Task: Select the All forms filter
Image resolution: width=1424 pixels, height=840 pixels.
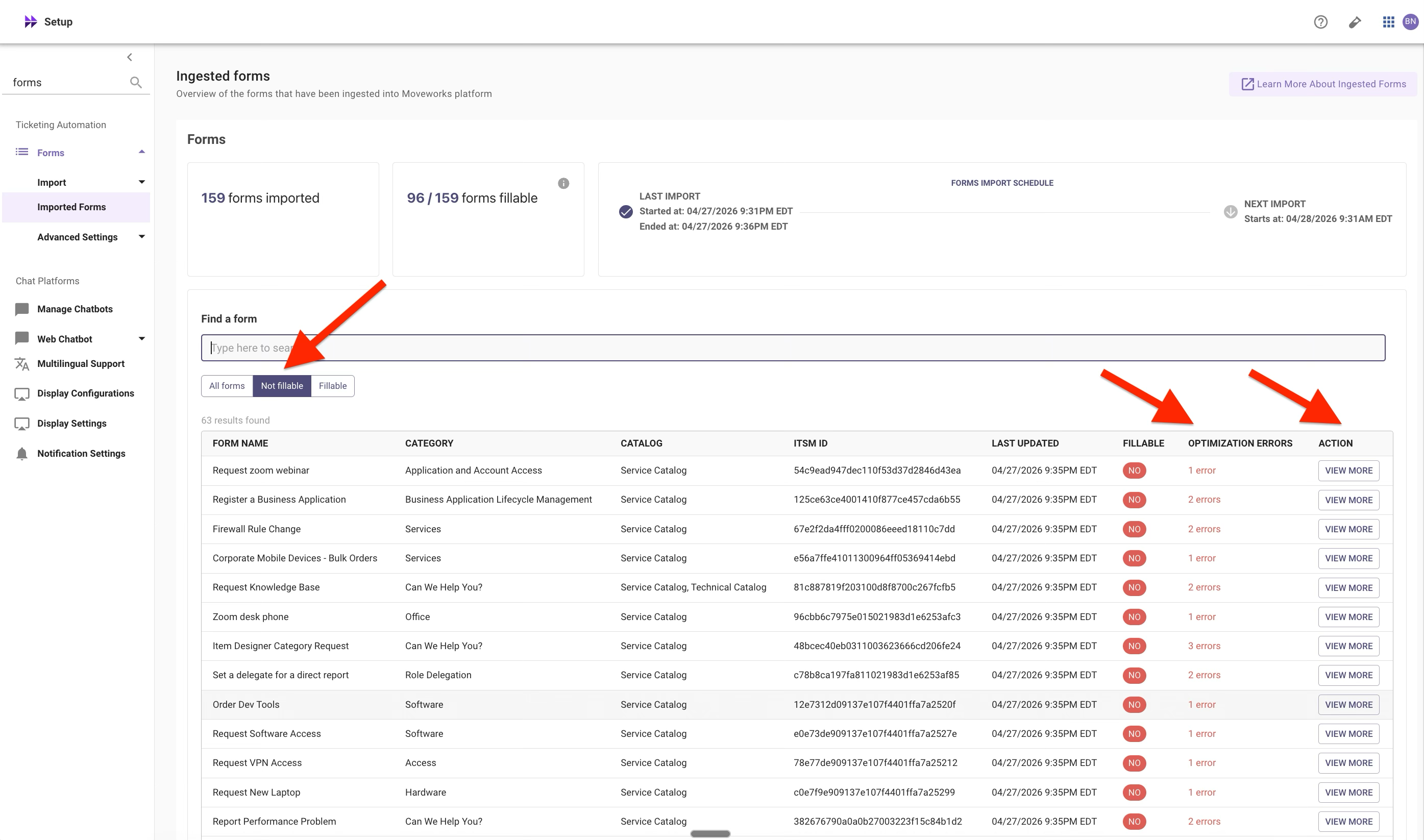Action: (x=227, y=386)
